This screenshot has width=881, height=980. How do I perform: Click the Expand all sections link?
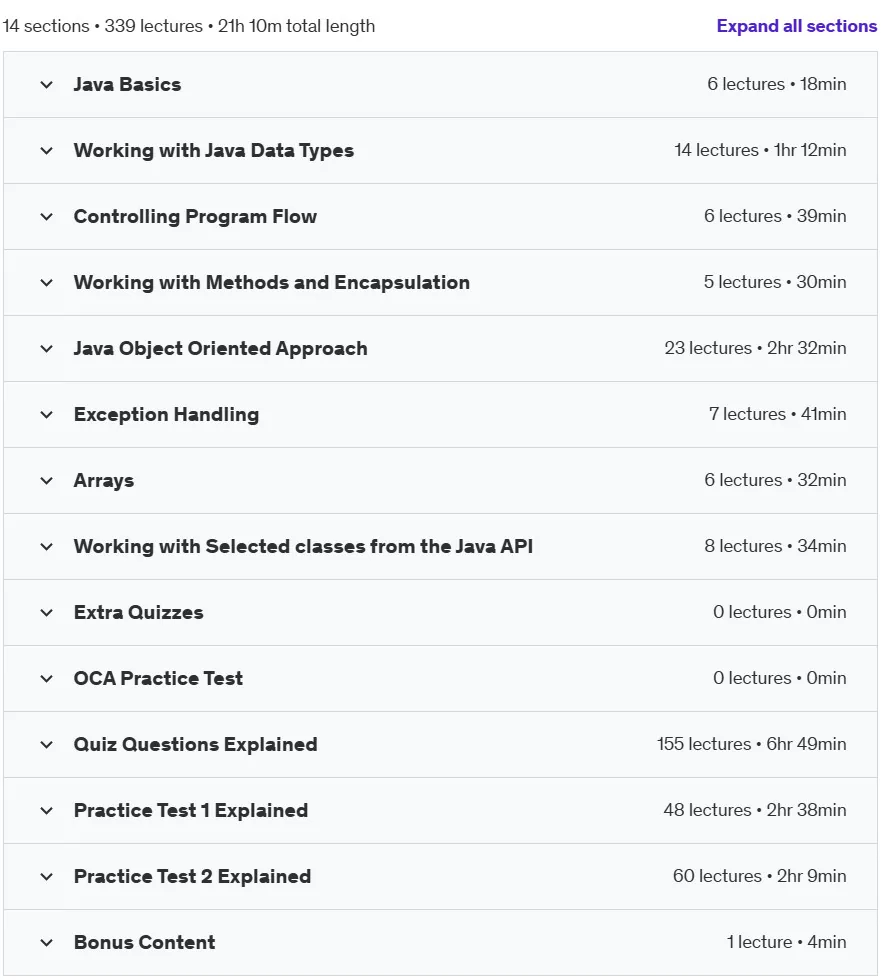pos(797,26)
